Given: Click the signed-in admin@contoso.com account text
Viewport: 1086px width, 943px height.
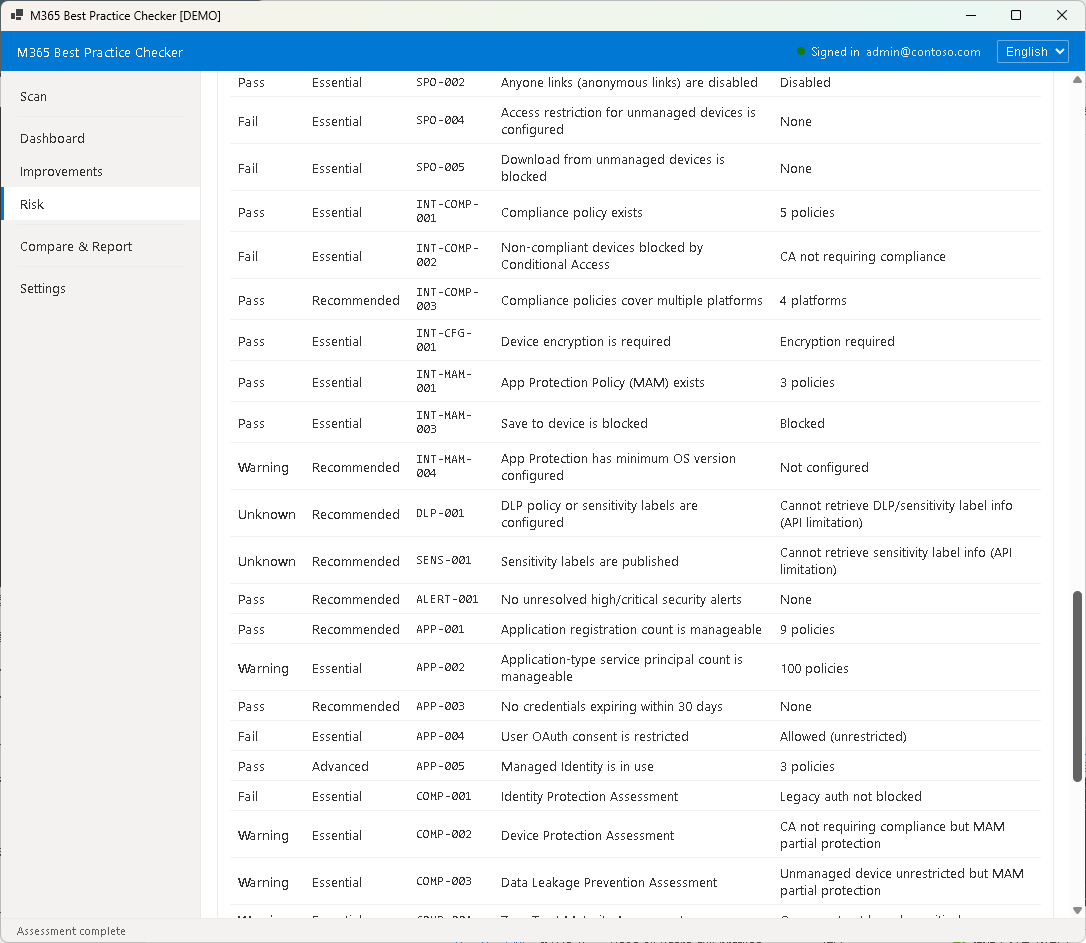Looking at the screenshot, I should 923,52.
